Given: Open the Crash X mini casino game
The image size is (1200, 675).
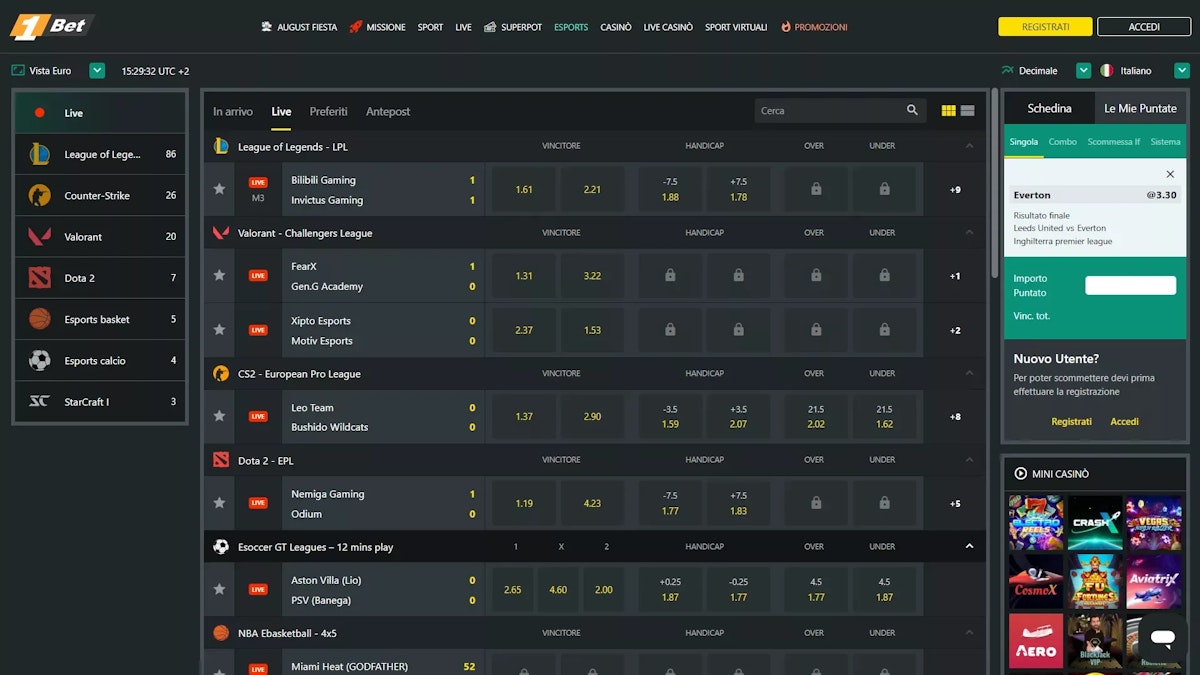Looking at the screenshot, I should tap(1095, 522).
